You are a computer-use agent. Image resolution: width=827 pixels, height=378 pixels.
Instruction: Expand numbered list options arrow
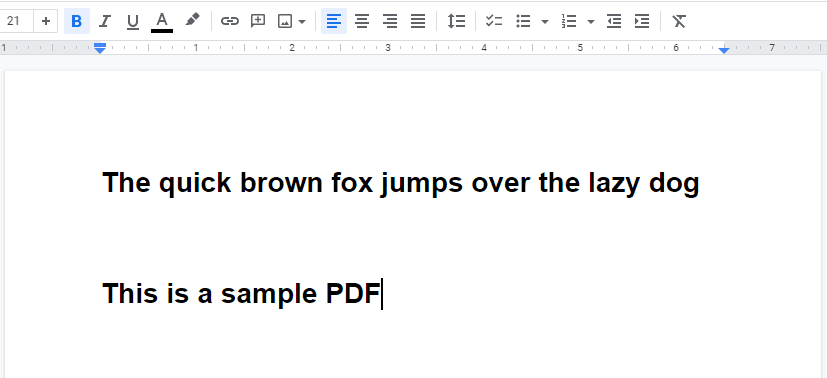pyautogui.click(x=591, y=22)
